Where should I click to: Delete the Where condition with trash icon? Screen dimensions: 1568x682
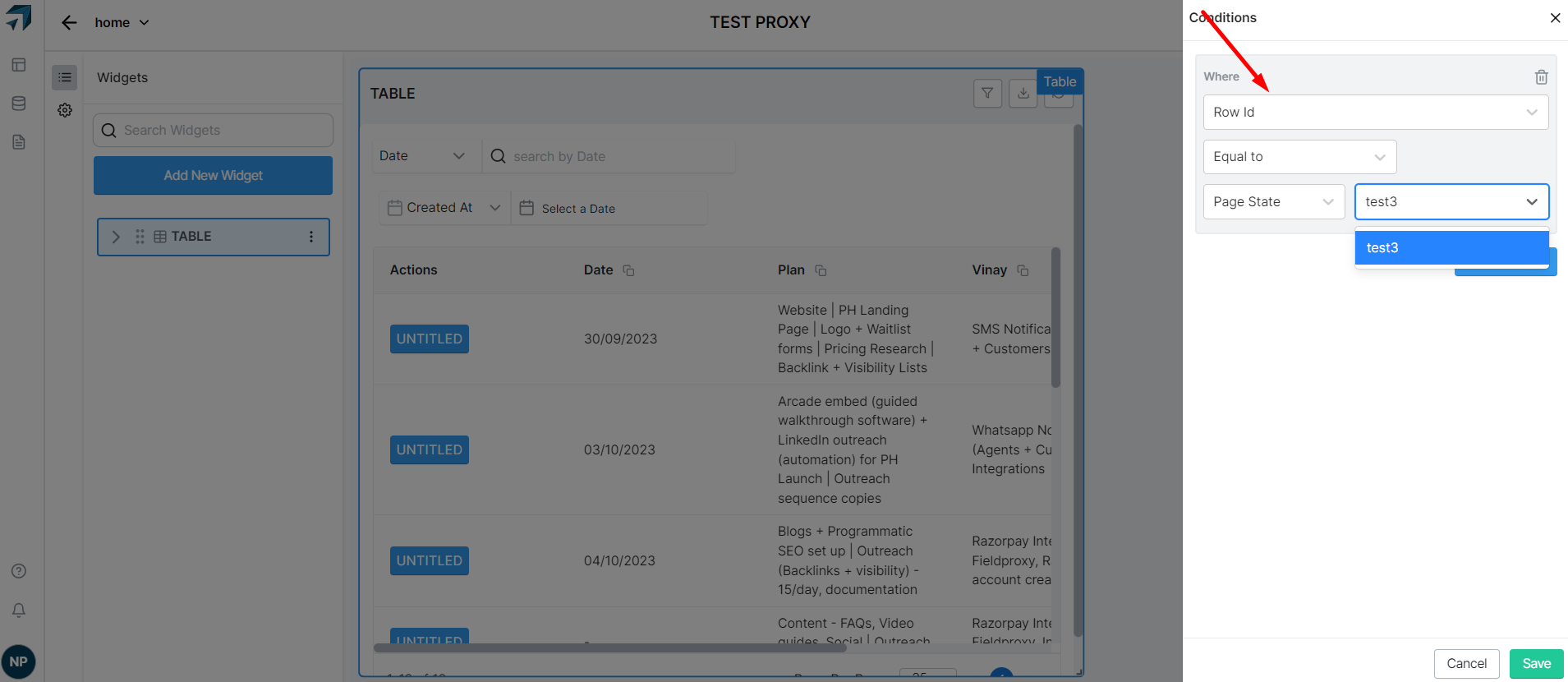pos(1541,76)
